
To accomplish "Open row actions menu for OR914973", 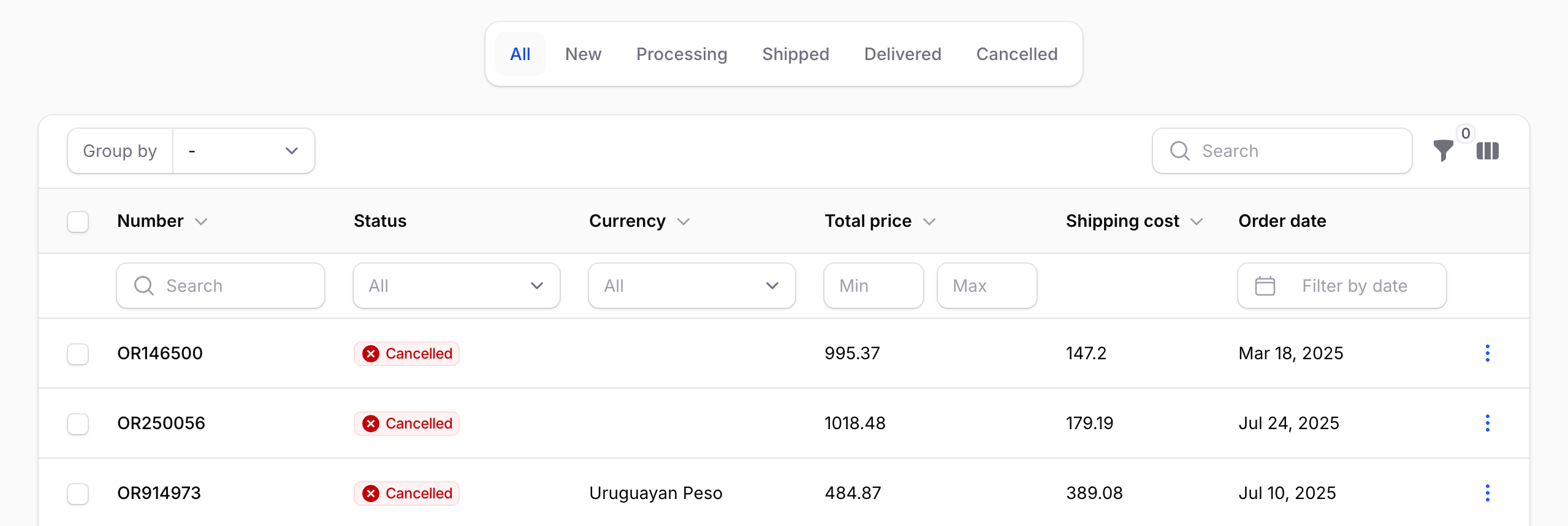I will pyautogui.click(x=1487, y=493).
